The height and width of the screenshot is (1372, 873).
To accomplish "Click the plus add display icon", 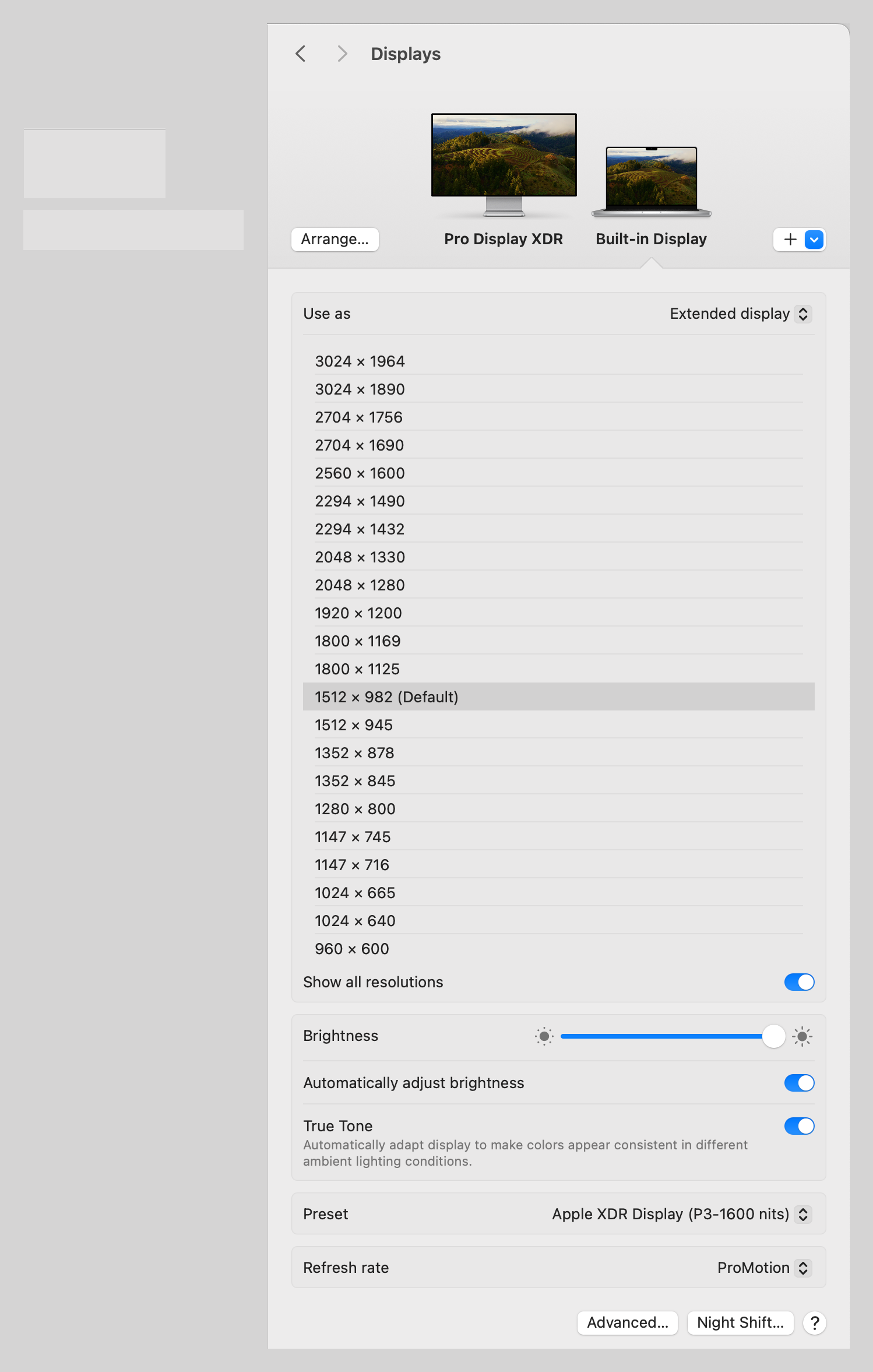I will (x=790, y=240).
